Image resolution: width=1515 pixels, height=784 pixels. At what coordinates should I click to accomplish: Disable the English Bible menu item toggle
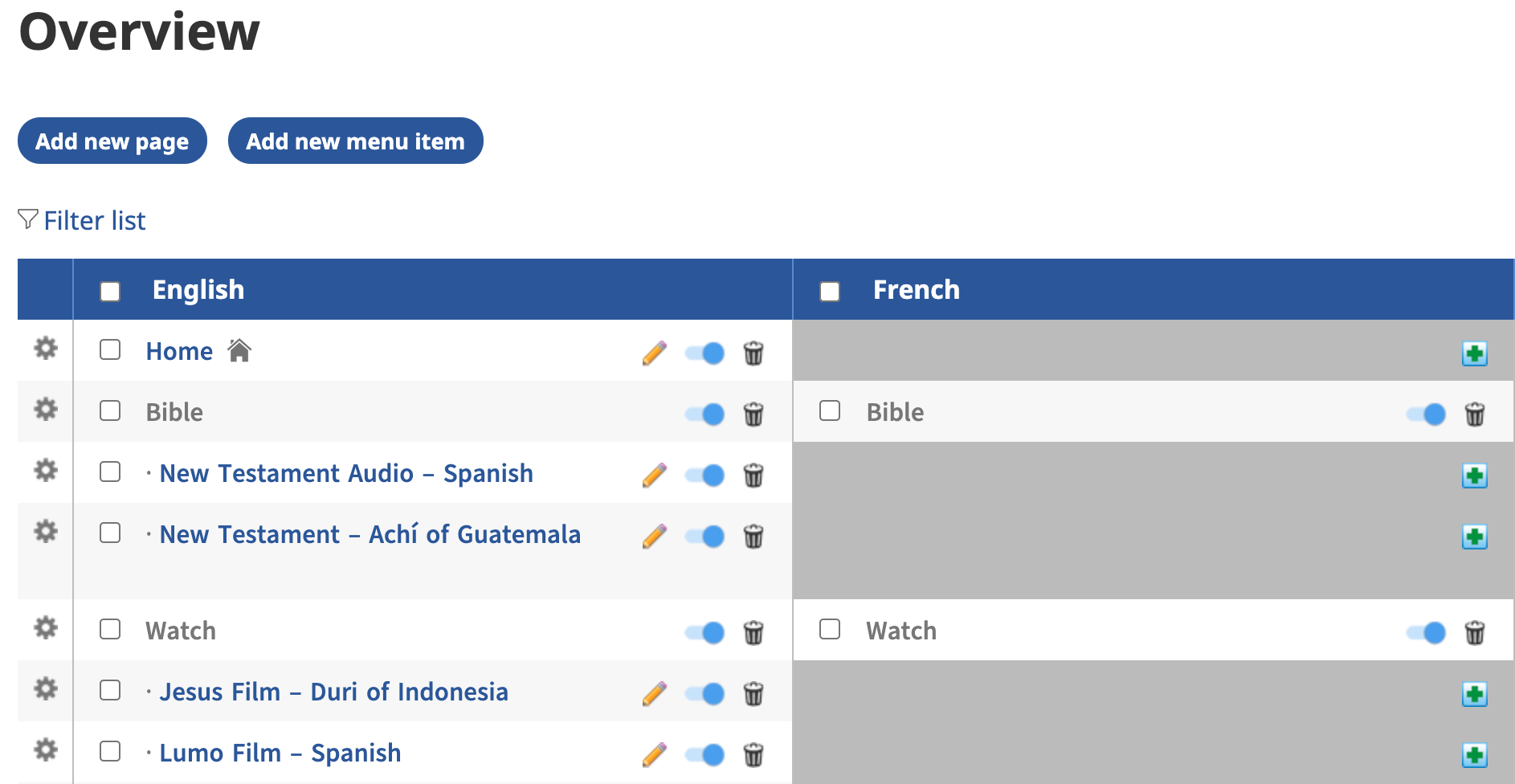pyautogui.click(x=705, y=414)
